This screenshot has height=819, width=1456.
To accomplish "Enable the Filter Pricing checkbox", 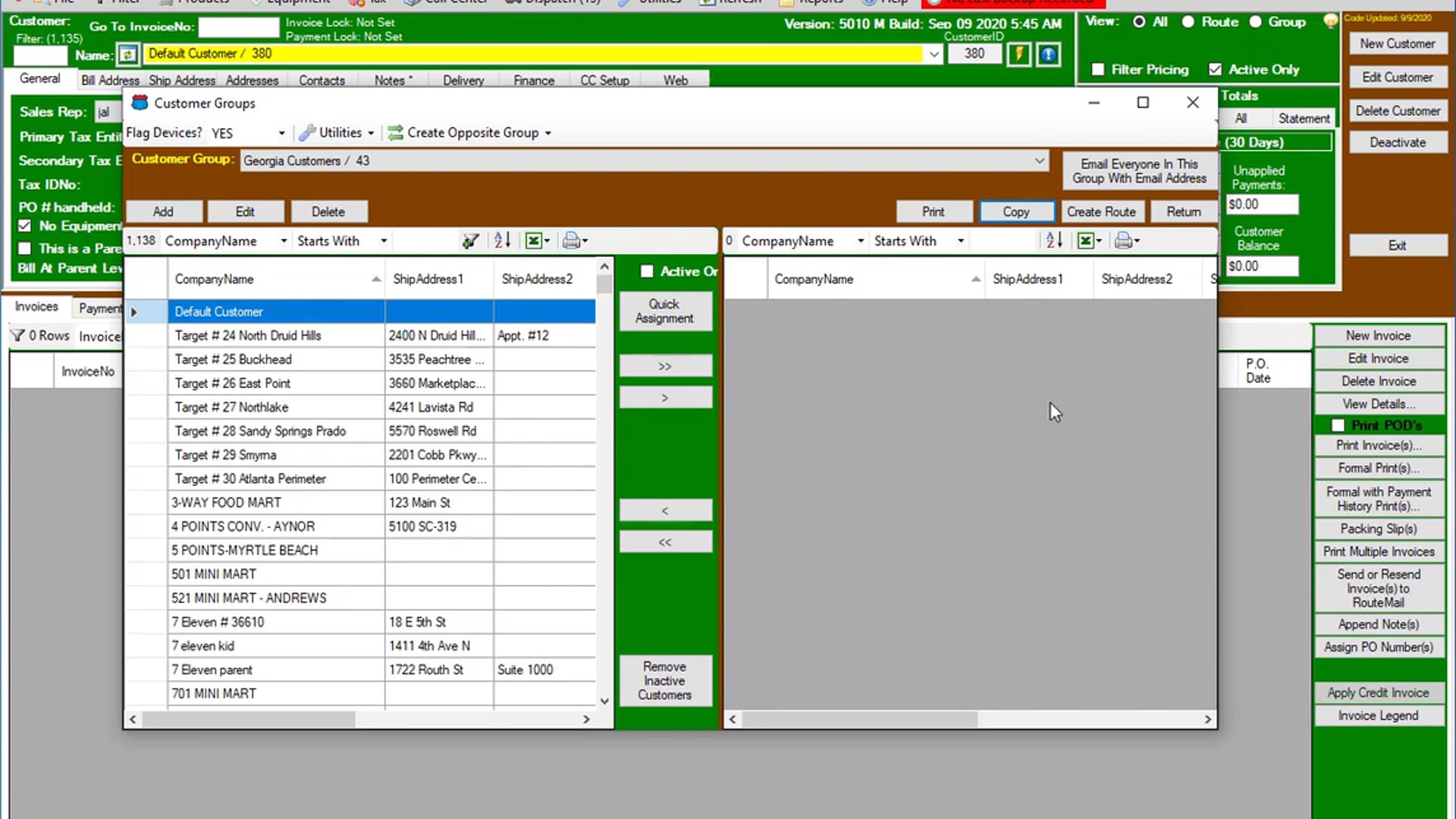I will pos(1097,69).
